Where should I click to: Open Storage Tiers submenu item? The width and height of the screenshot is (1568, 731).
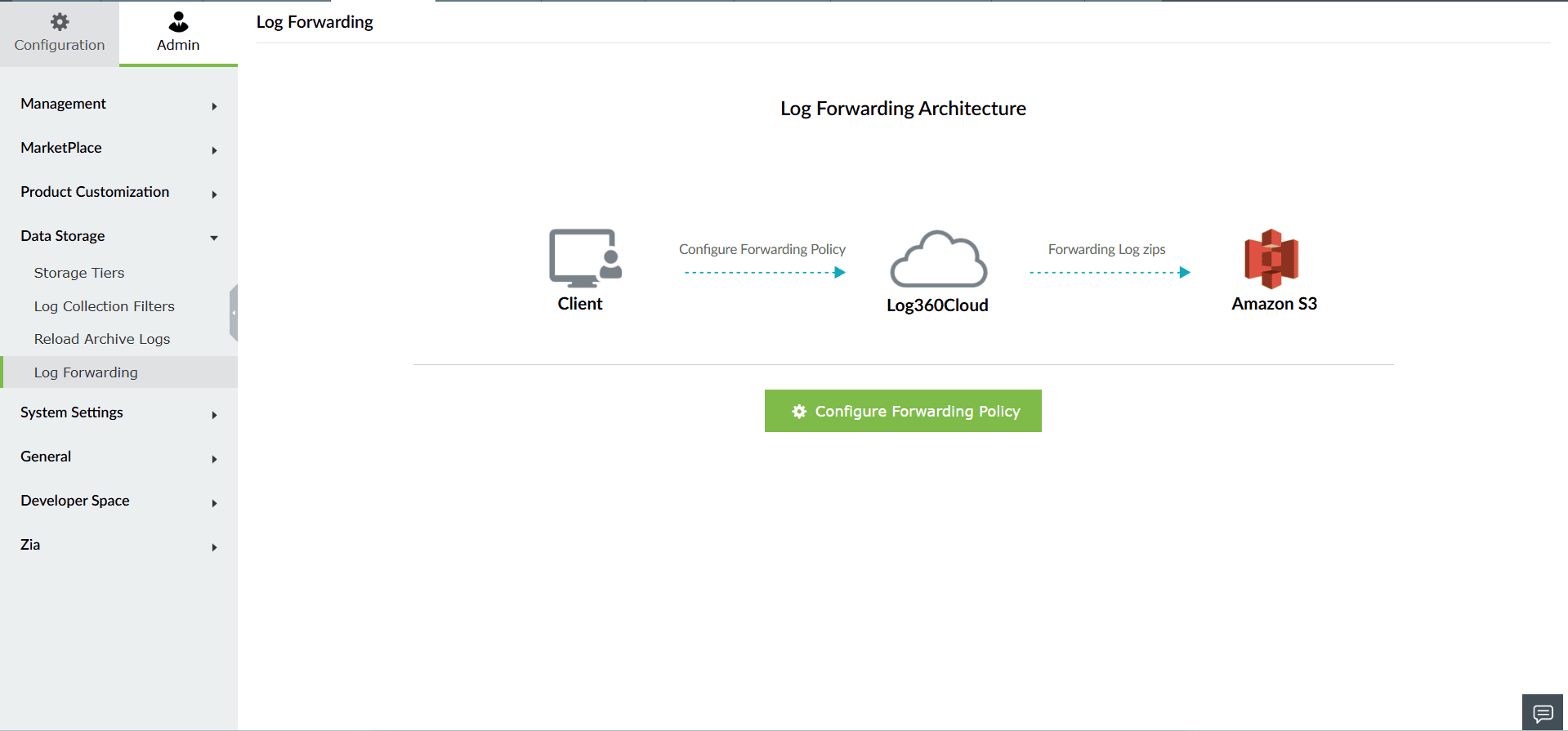tap(79, 273)
